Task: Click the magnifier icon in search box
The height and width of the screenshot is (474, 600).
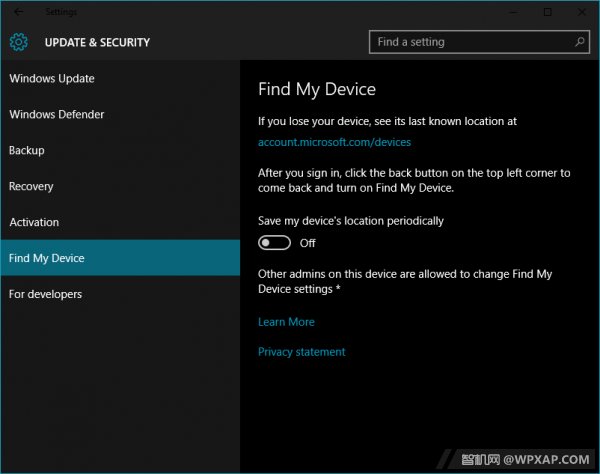Action: (580, 42)
